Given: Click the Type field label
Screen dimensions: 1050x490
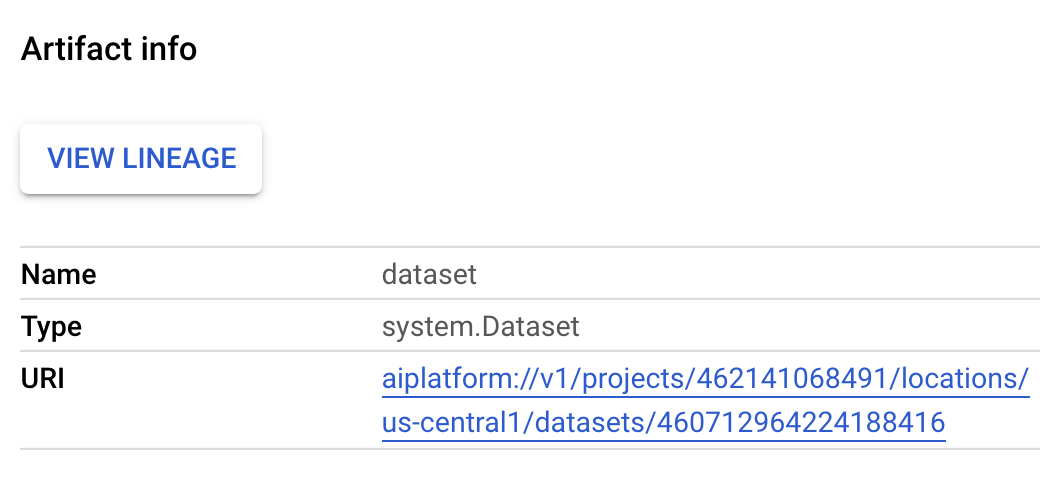Looking at the screenshot, I should click(x=52, y=326).
